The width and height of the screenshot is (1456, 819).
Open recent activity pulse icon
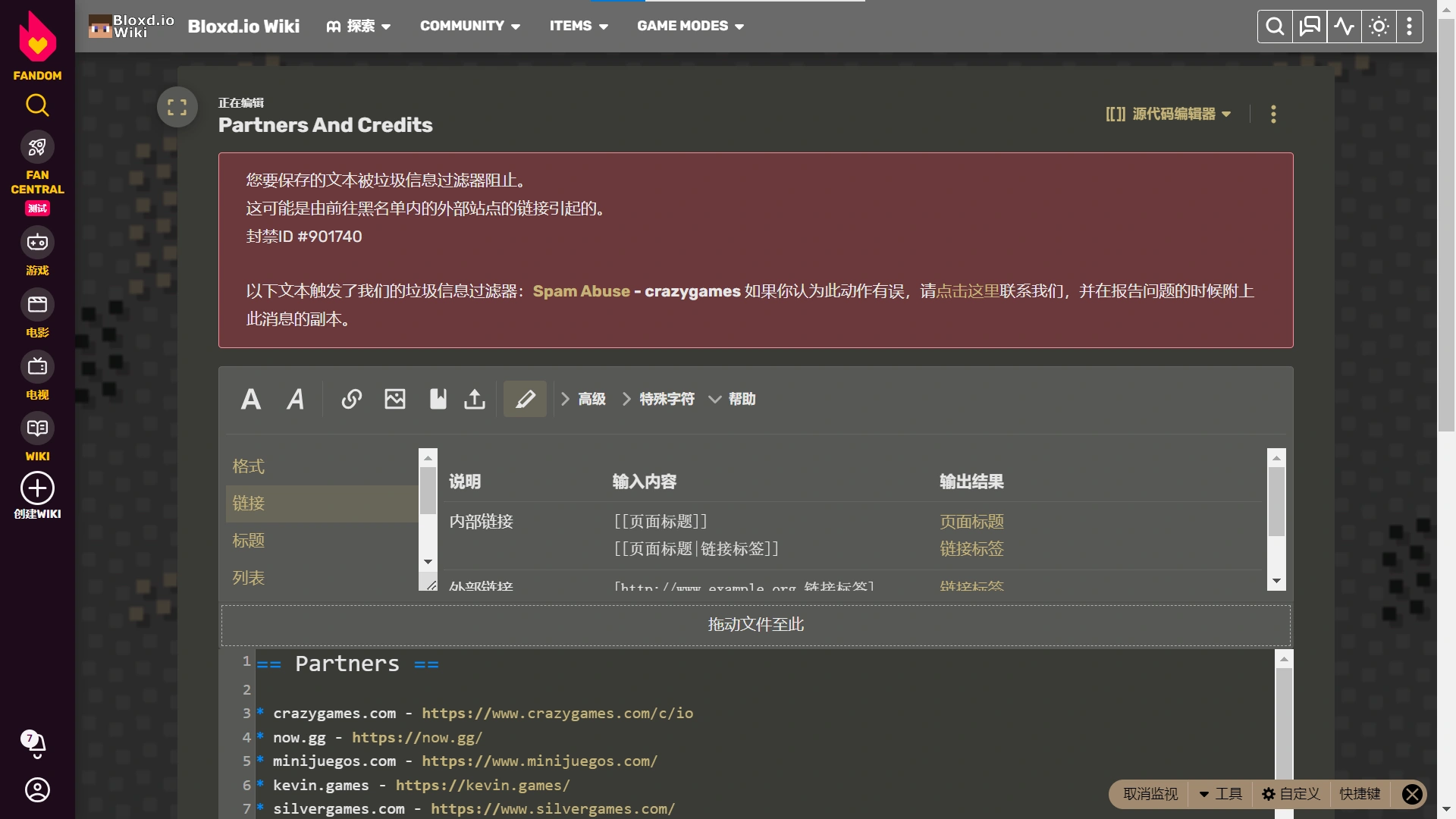[x=1344, y=27]
